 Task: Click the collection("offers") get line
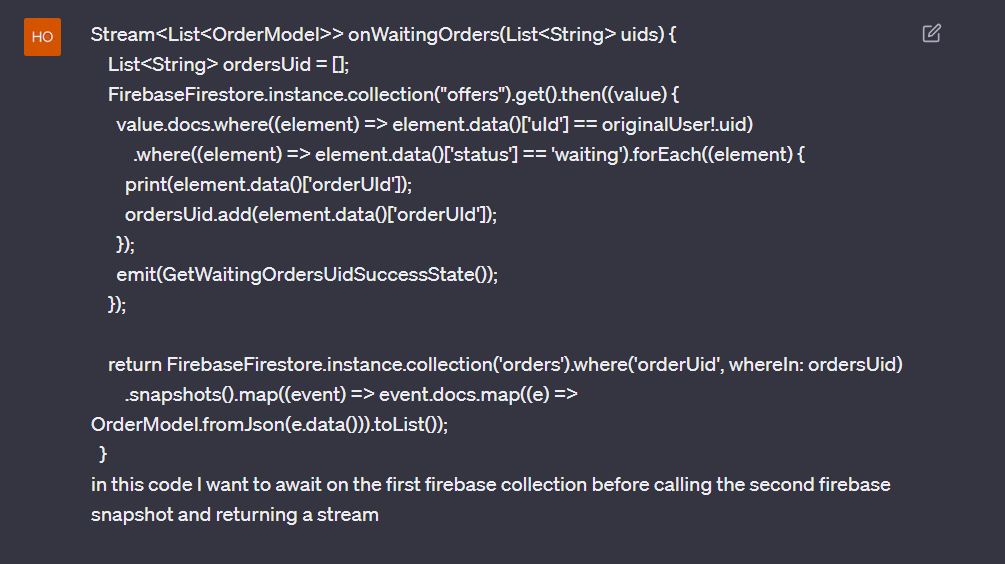coord(394,95)
